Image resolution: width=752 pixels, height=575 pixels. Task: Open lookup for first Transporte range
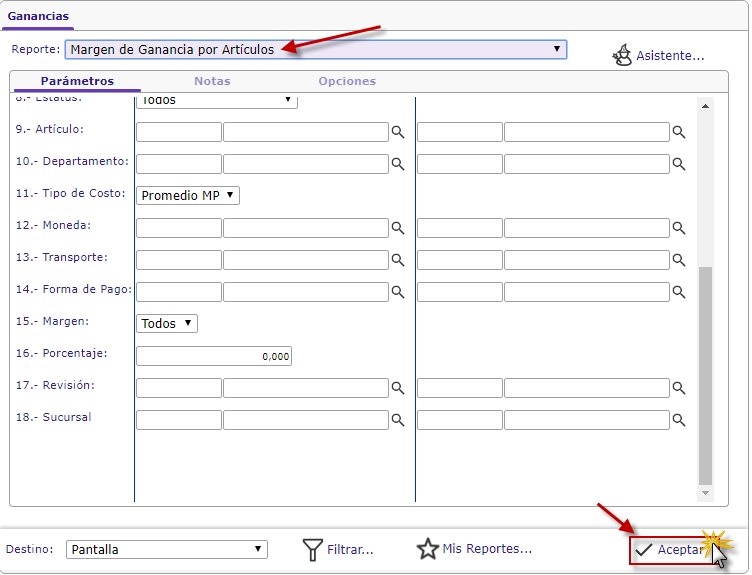click(398, 260)
